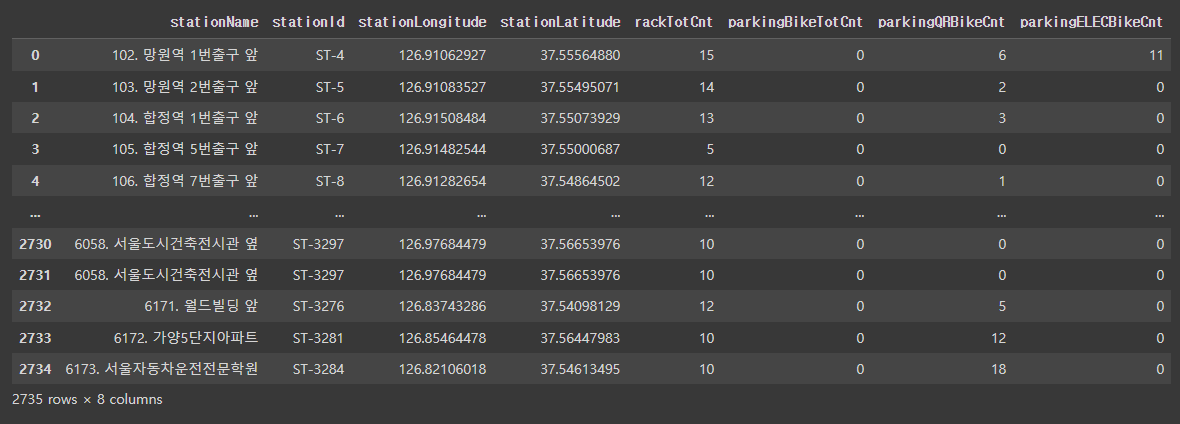This screenshot has width=1180, height=424.
Task: Click the row index label 0
Action: click(35, 55)
